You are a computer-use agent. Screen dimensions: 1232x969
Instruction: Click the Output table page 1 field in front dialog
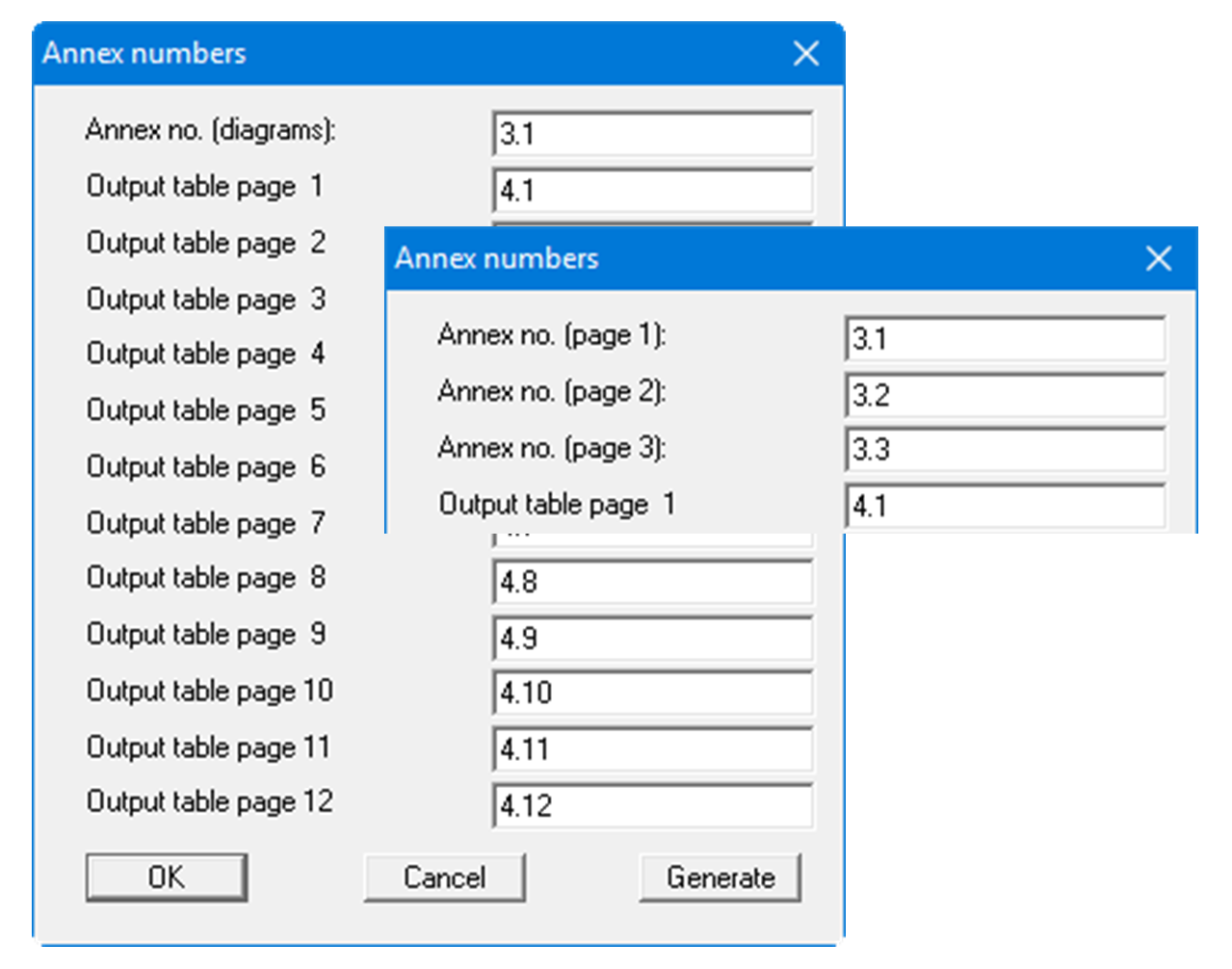1006,504
